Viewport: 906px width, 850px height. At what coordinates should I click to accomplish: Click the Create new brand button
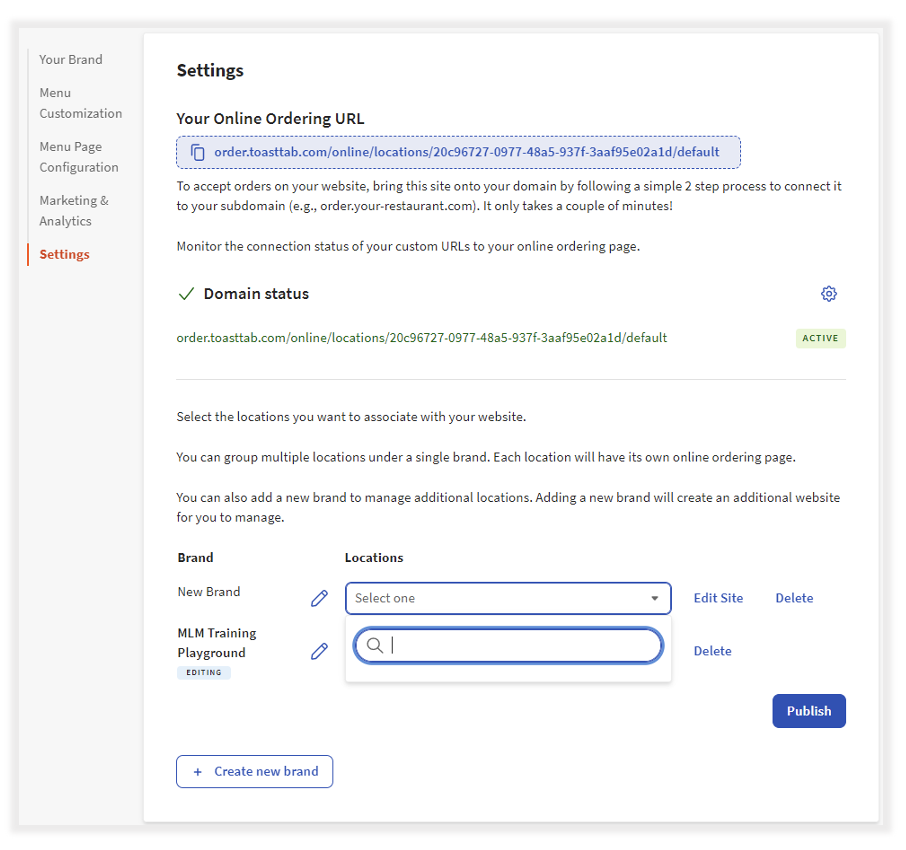(254, 771)
